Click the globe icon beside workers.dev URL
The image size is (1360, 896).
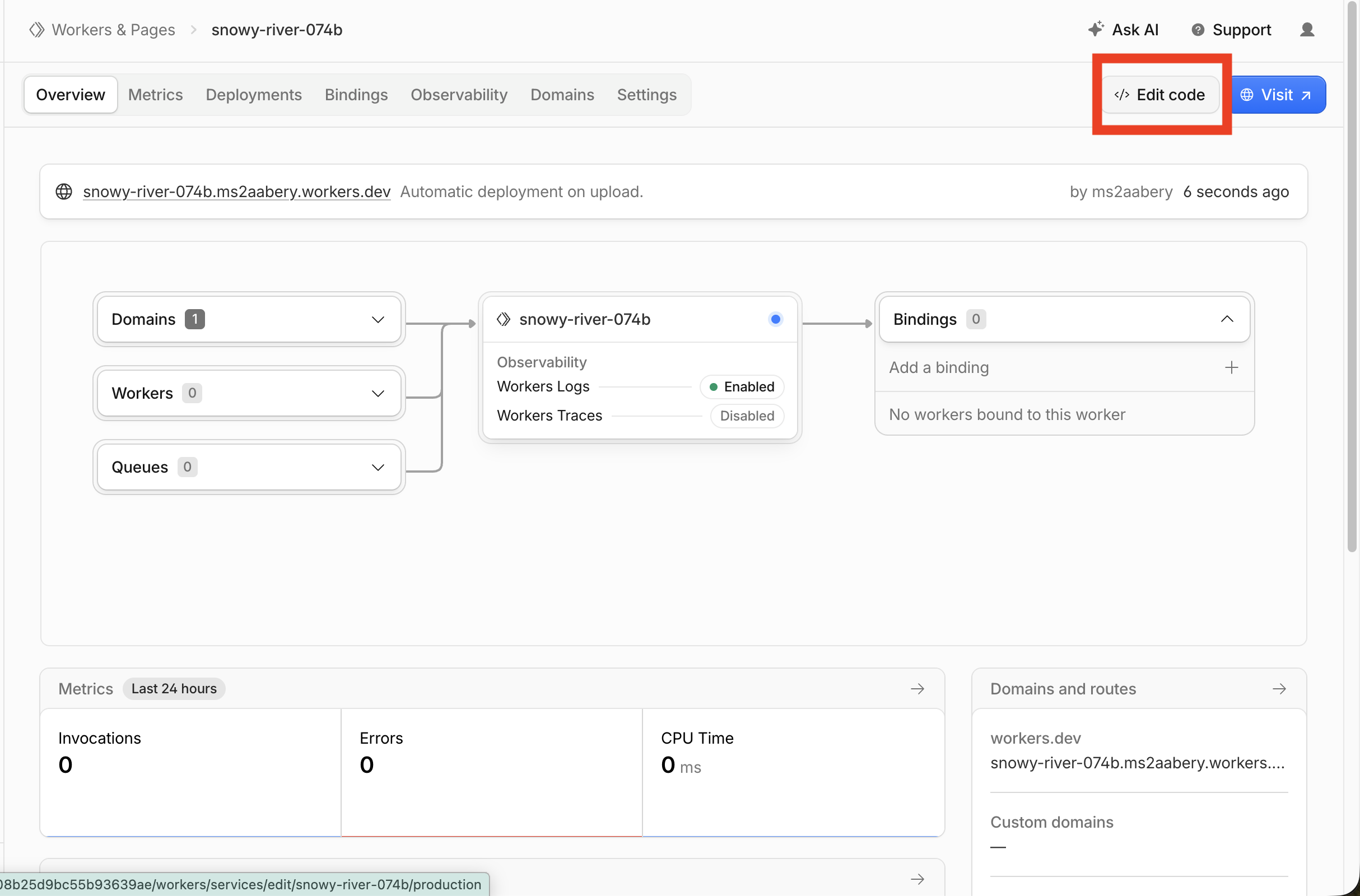[64, 192]
